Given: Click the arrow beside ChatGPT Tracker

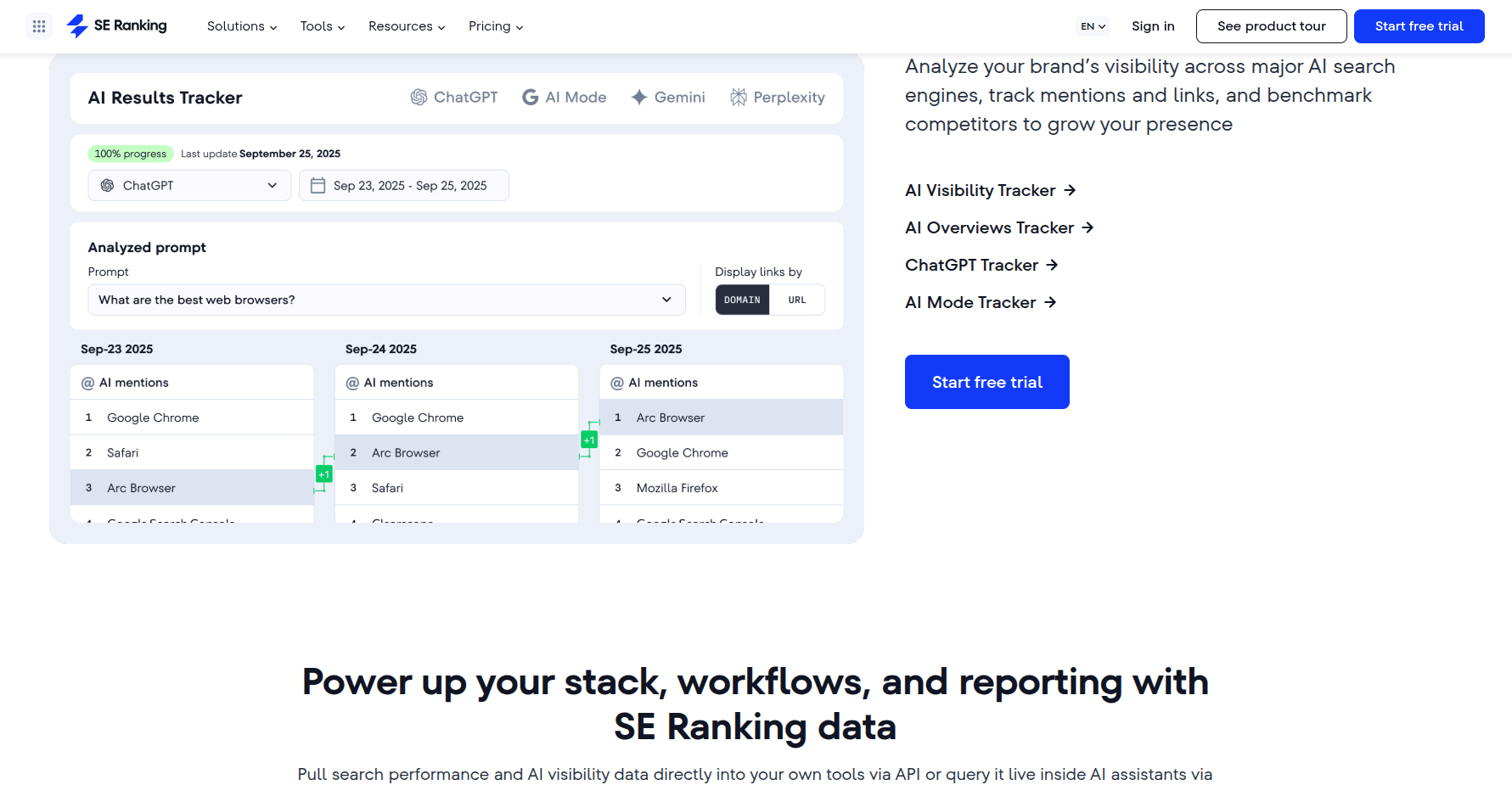Looking at the screenshot, I should 1052,265.
